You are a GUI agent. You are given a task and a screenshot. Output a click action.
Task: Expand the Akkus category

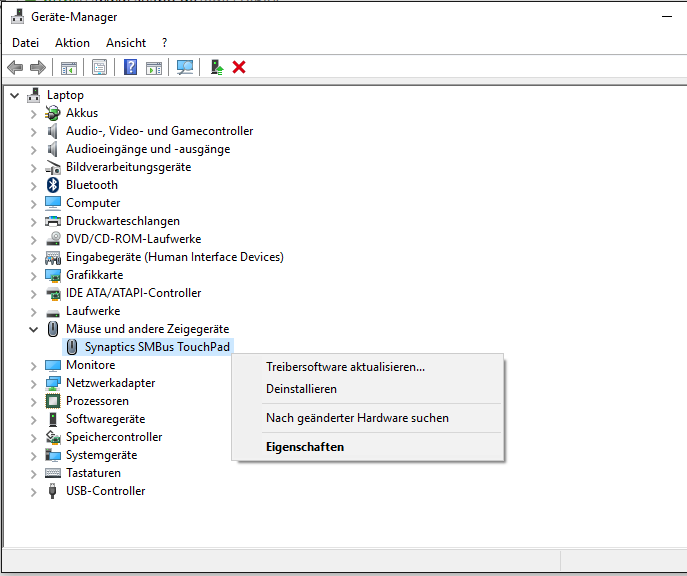(x=33, y=113)
